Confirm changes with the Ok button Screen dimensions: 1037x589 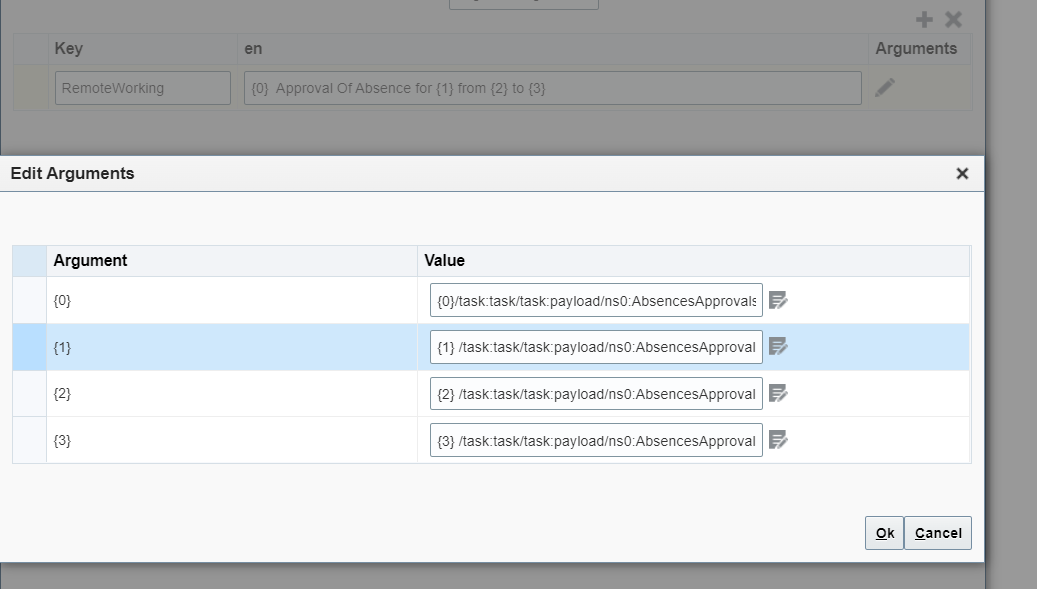click(x=883, y=533)
